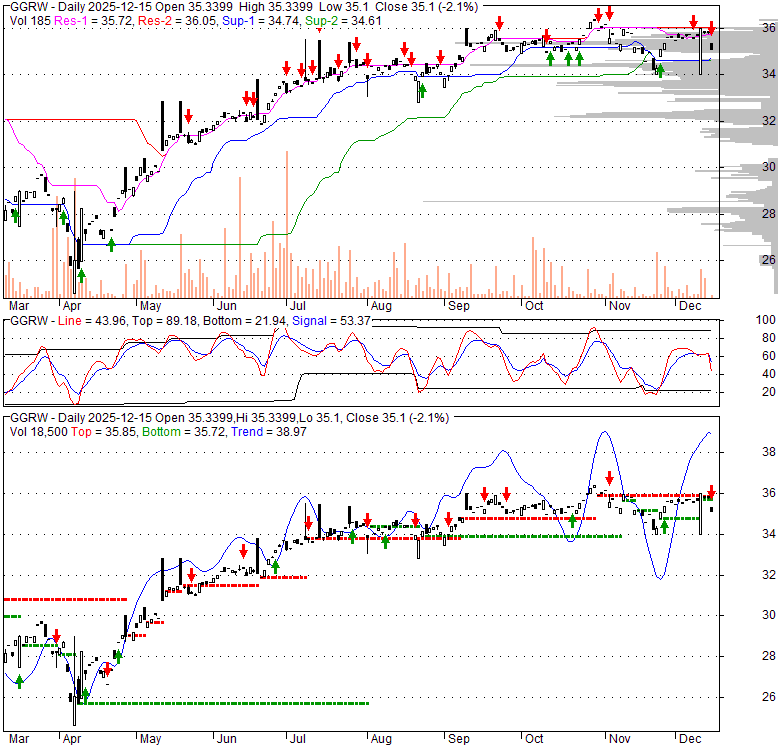Click the Jul month label under top chart

tap(297, 306)
